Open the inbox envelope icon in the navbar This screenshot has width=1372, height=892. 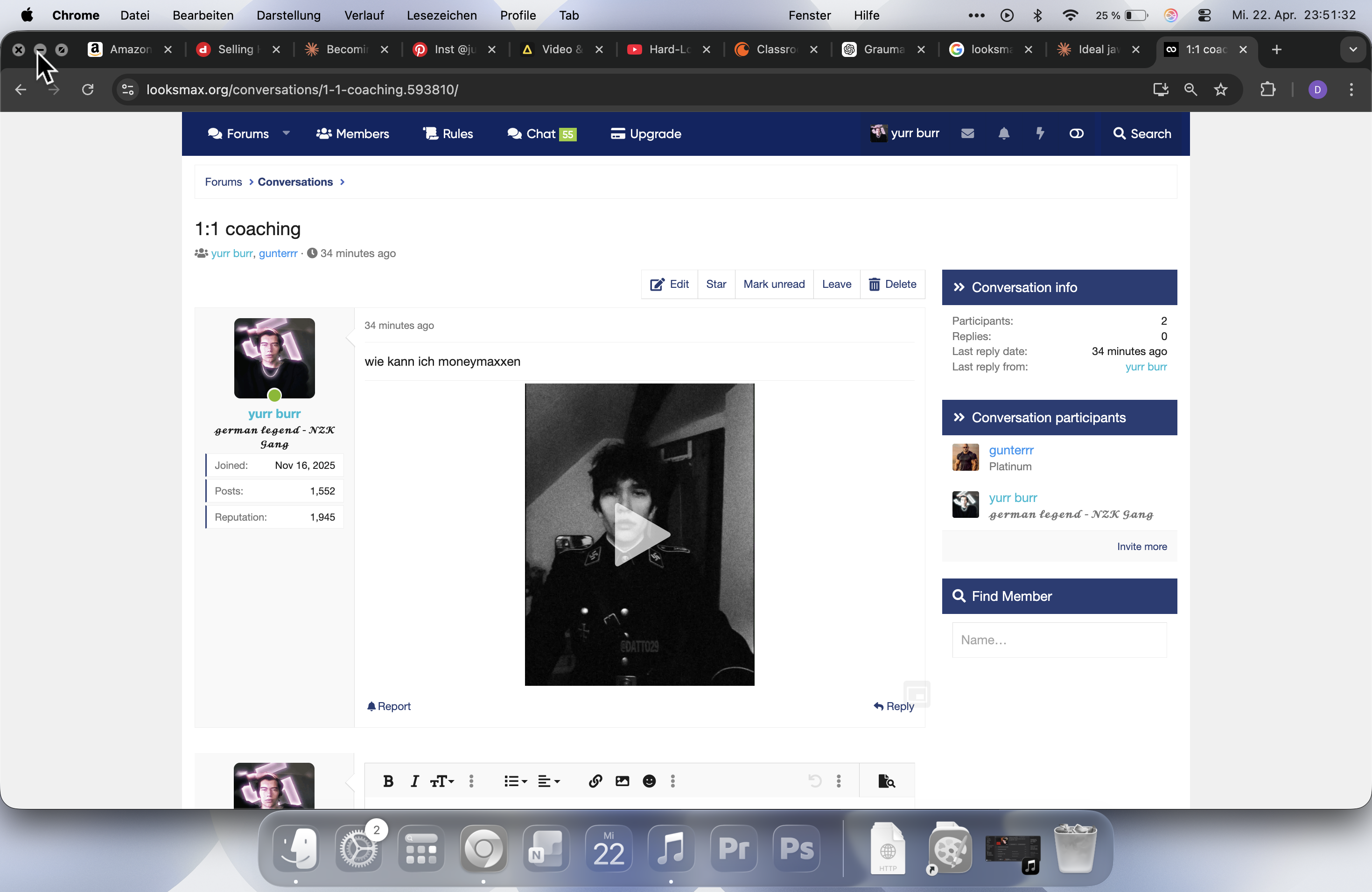(967, 134)
